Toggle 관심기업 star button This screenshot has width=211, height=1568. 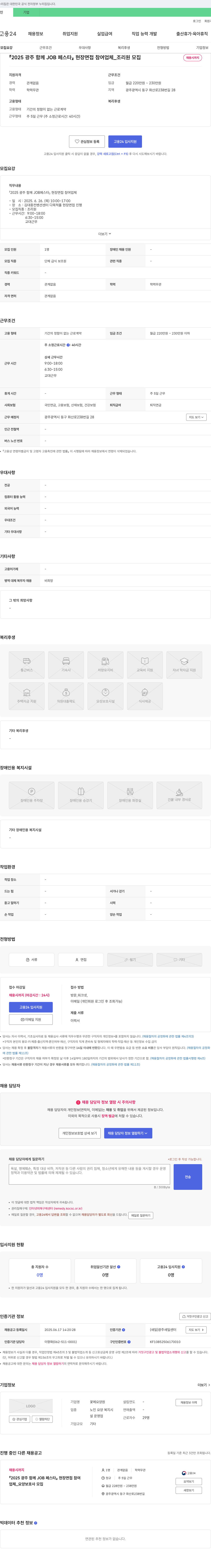(20, 1419)
